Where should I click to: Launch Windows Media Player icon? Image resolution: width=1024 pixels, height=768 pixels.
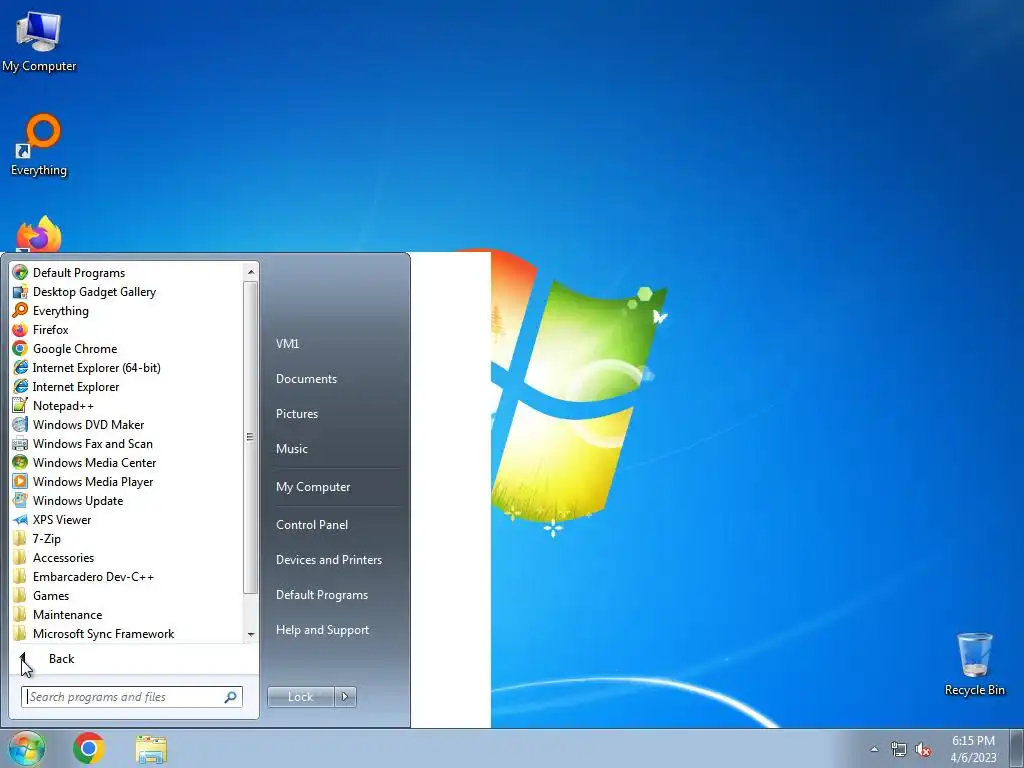coord(20,481)
